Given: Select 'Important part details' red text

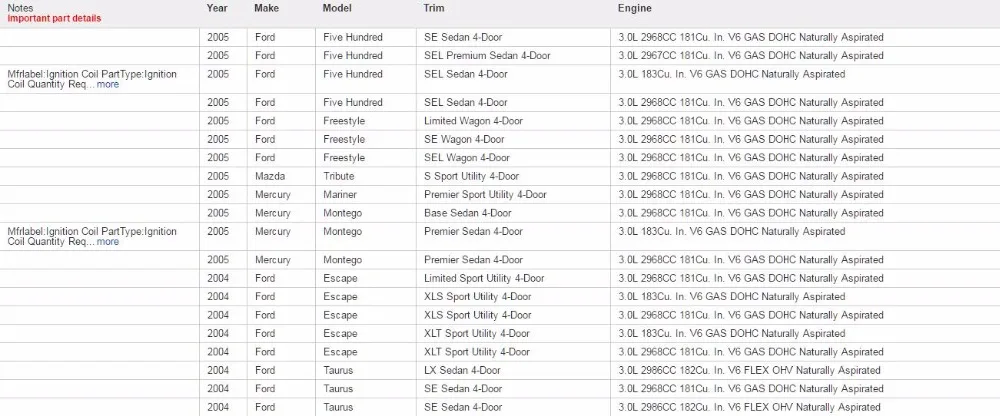Looking at the screenshot, I should (54, 19).
